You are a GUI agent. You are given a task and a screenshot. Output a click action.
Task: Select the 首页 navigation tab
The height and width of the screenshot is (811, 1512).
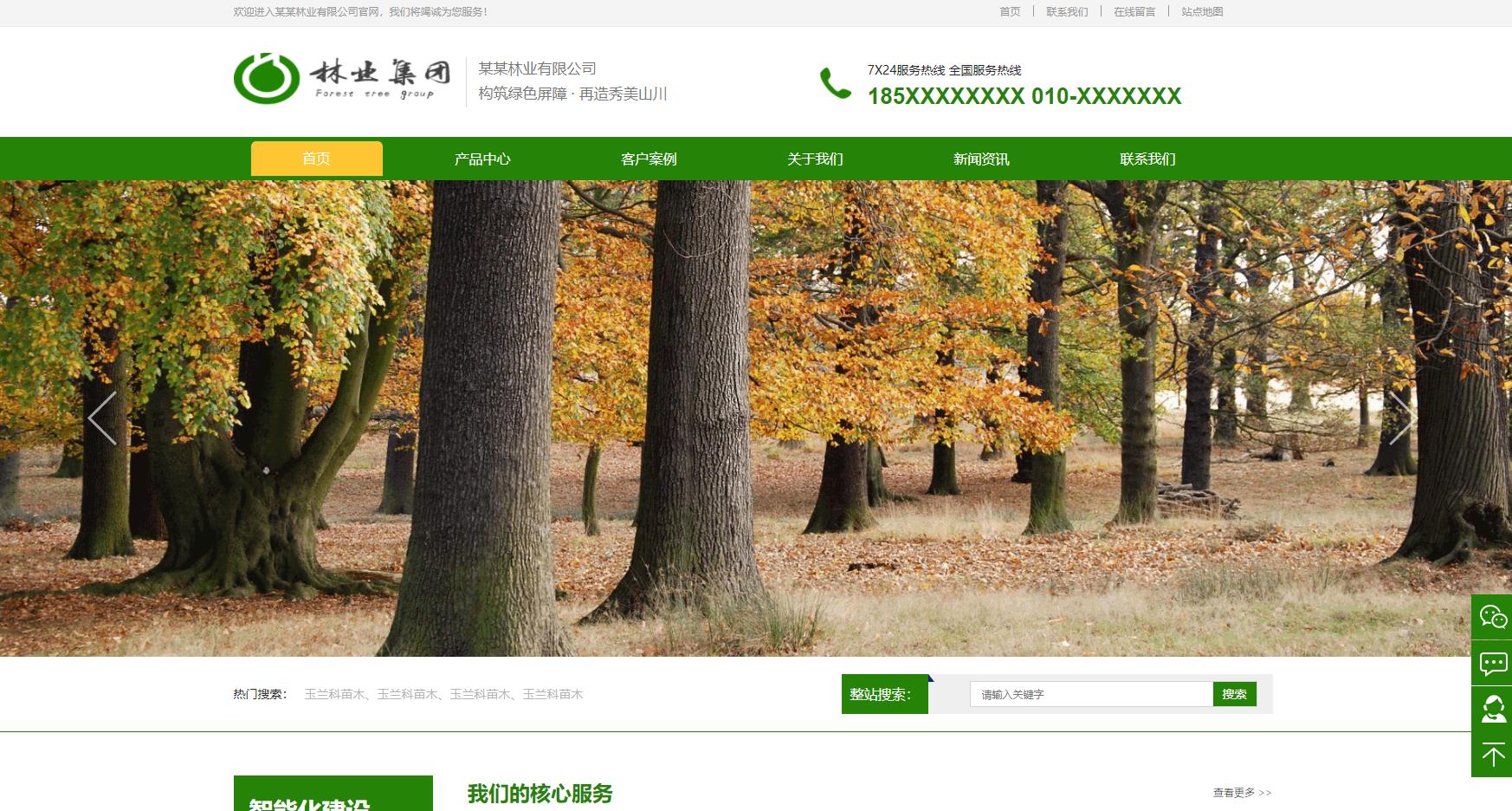(315, 158)
